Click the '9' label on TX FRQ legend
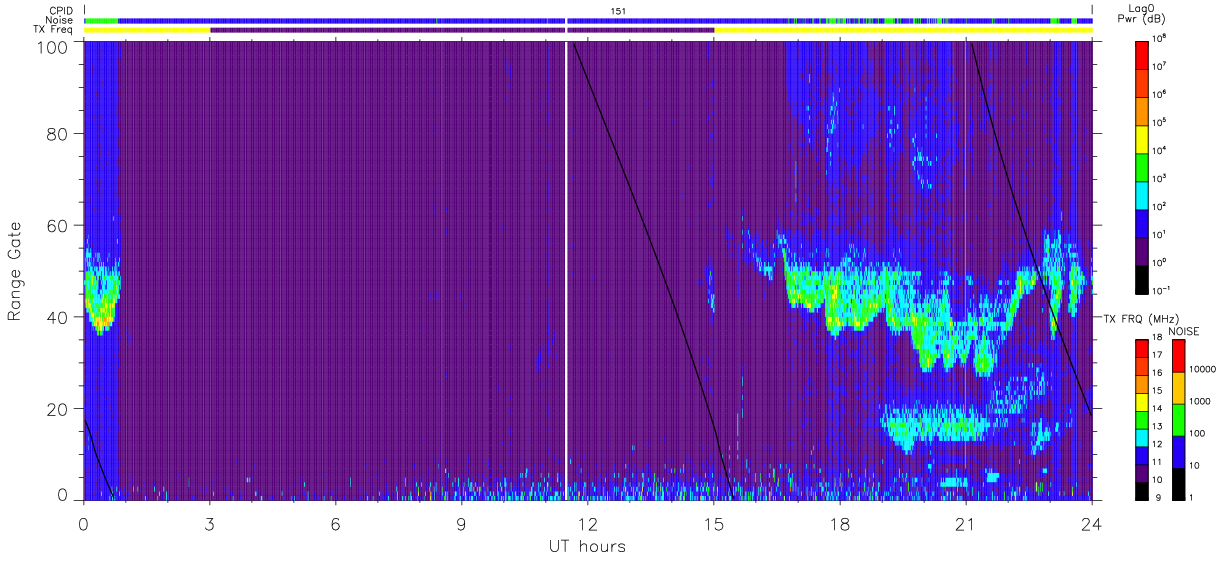 pyautogui.click(x=1157, y=496)
